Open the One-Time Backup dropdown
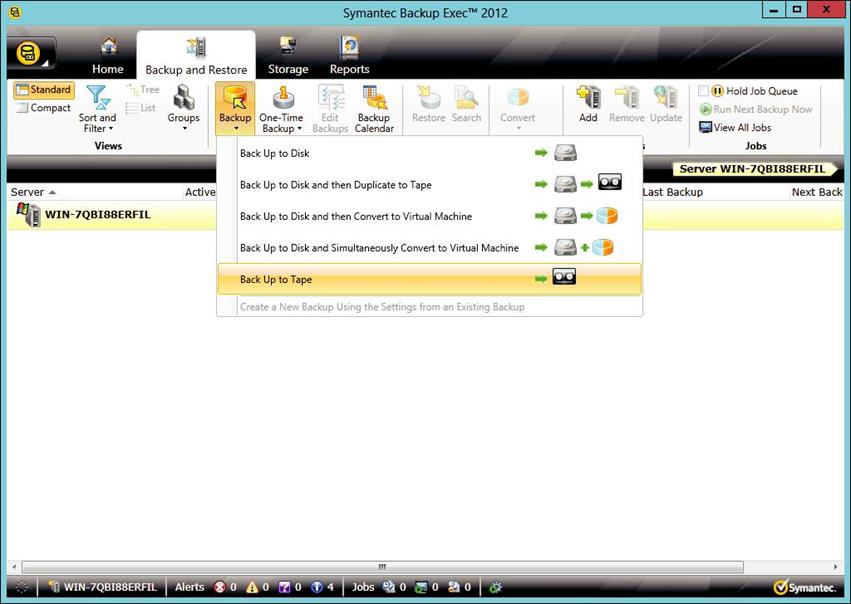Image resolution: width=851 pixels, height=604 pixels. click(281, 109)
